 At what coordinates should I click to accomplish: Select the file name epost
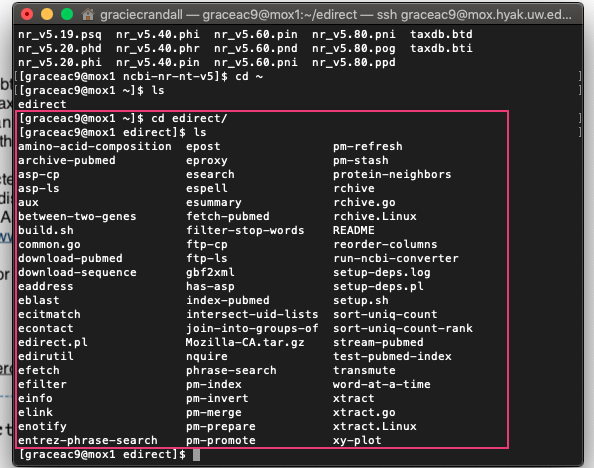click(203, 146)
